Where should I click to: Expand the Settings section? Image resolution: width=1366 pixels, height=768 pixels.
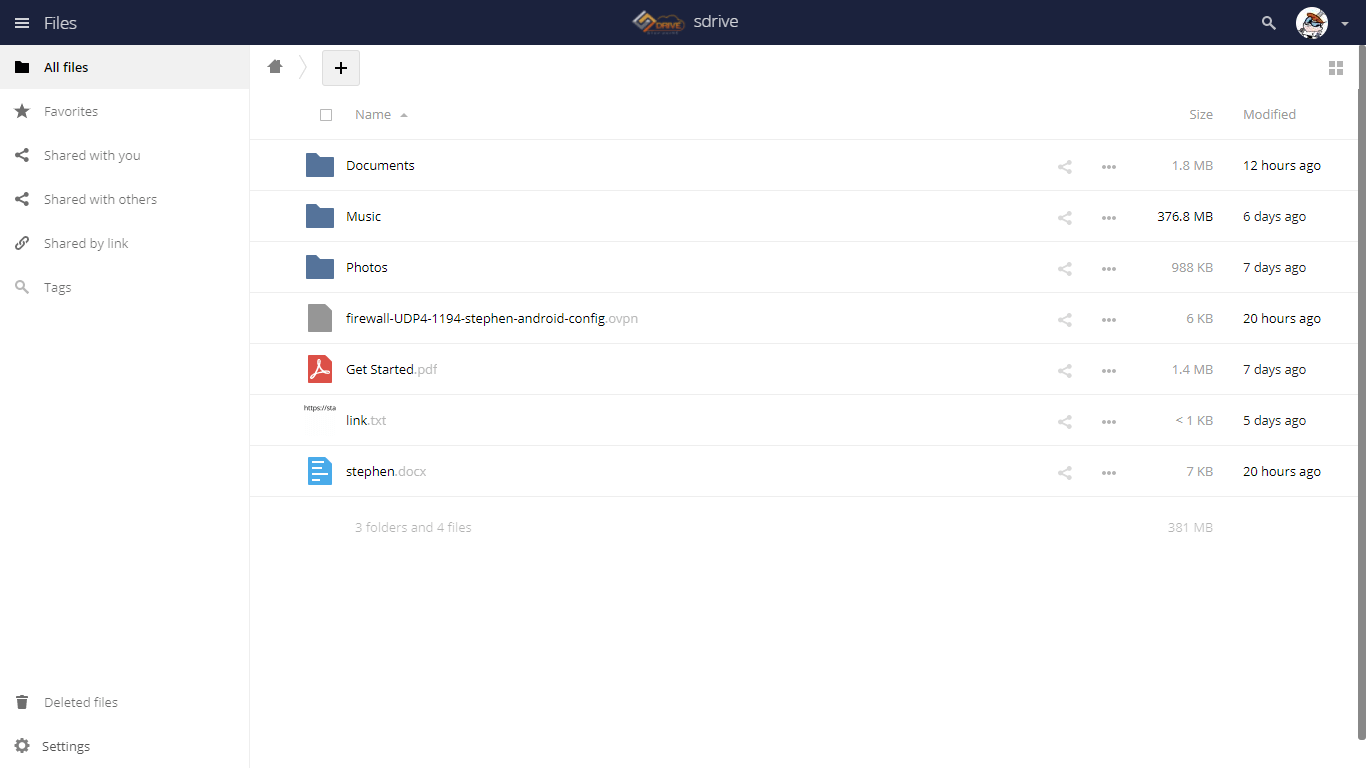click(x=66, y=746)
